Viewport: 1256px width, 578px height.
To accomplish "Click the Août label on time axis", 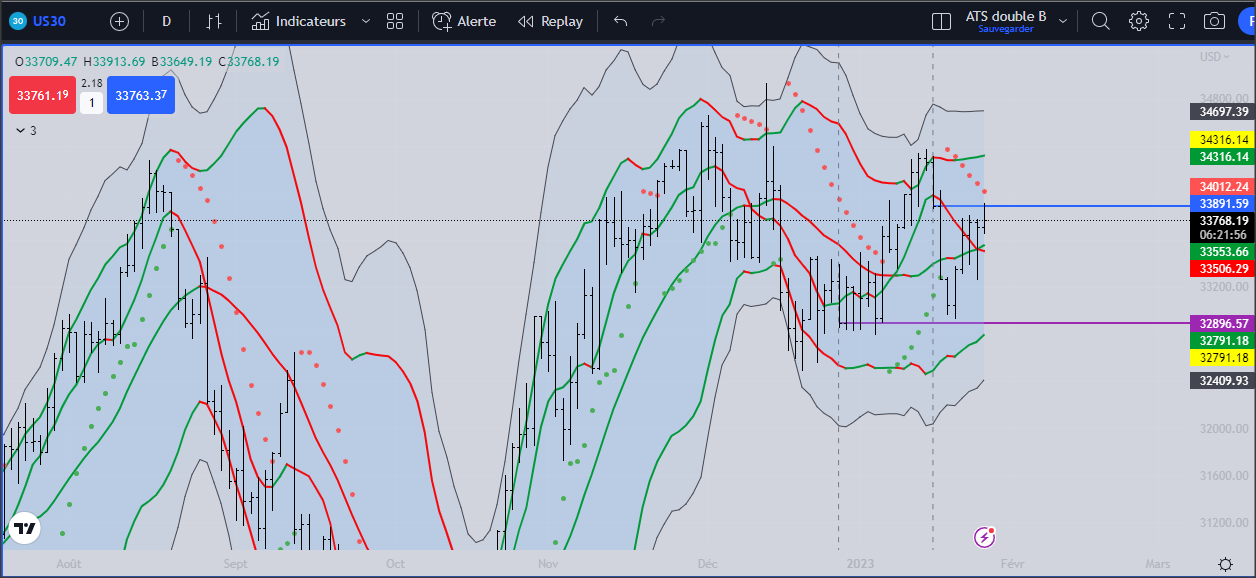I will point(69,564).
